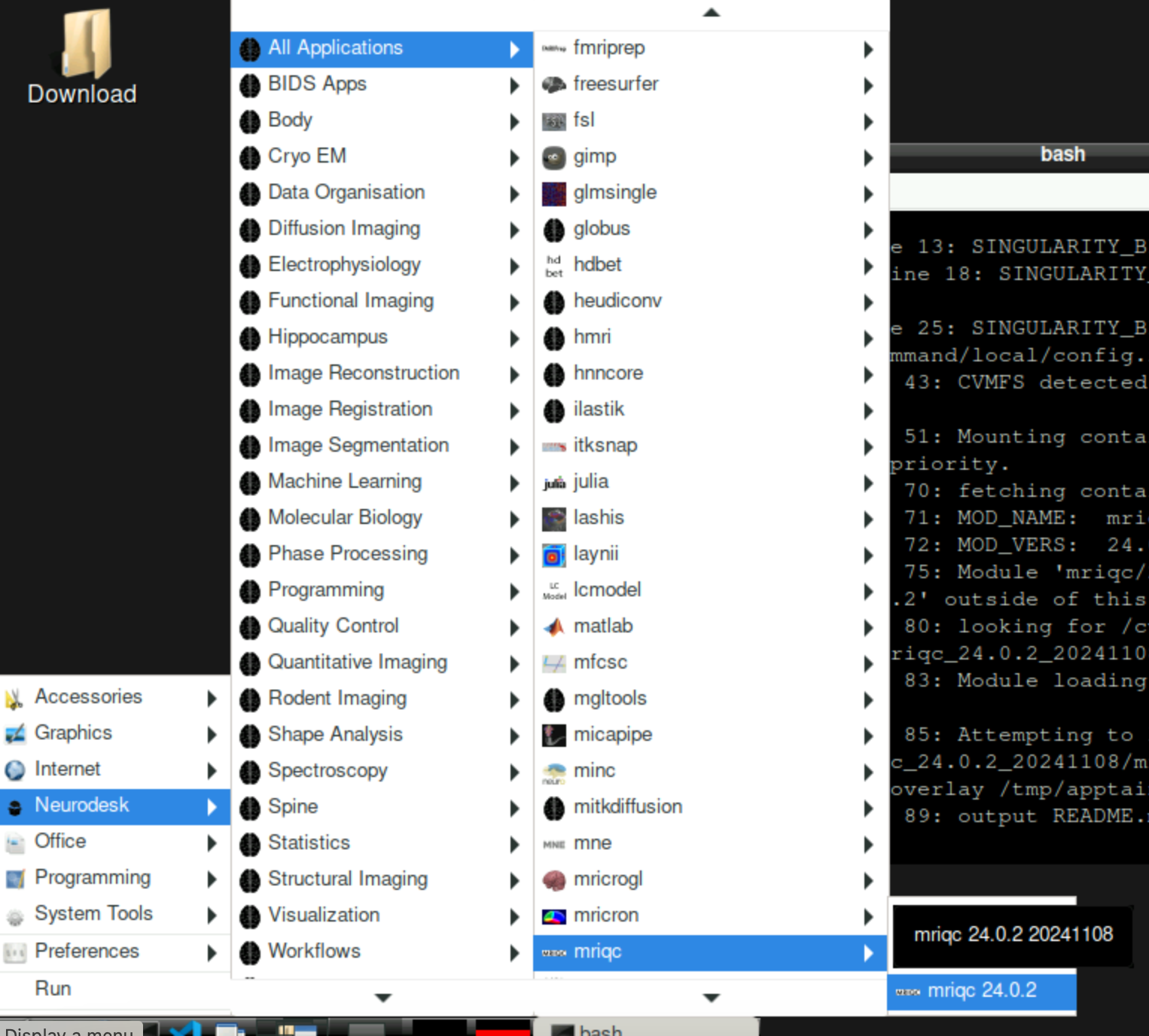
Task: Open the Diffusion Imaging category
Action: click(382, 229)
